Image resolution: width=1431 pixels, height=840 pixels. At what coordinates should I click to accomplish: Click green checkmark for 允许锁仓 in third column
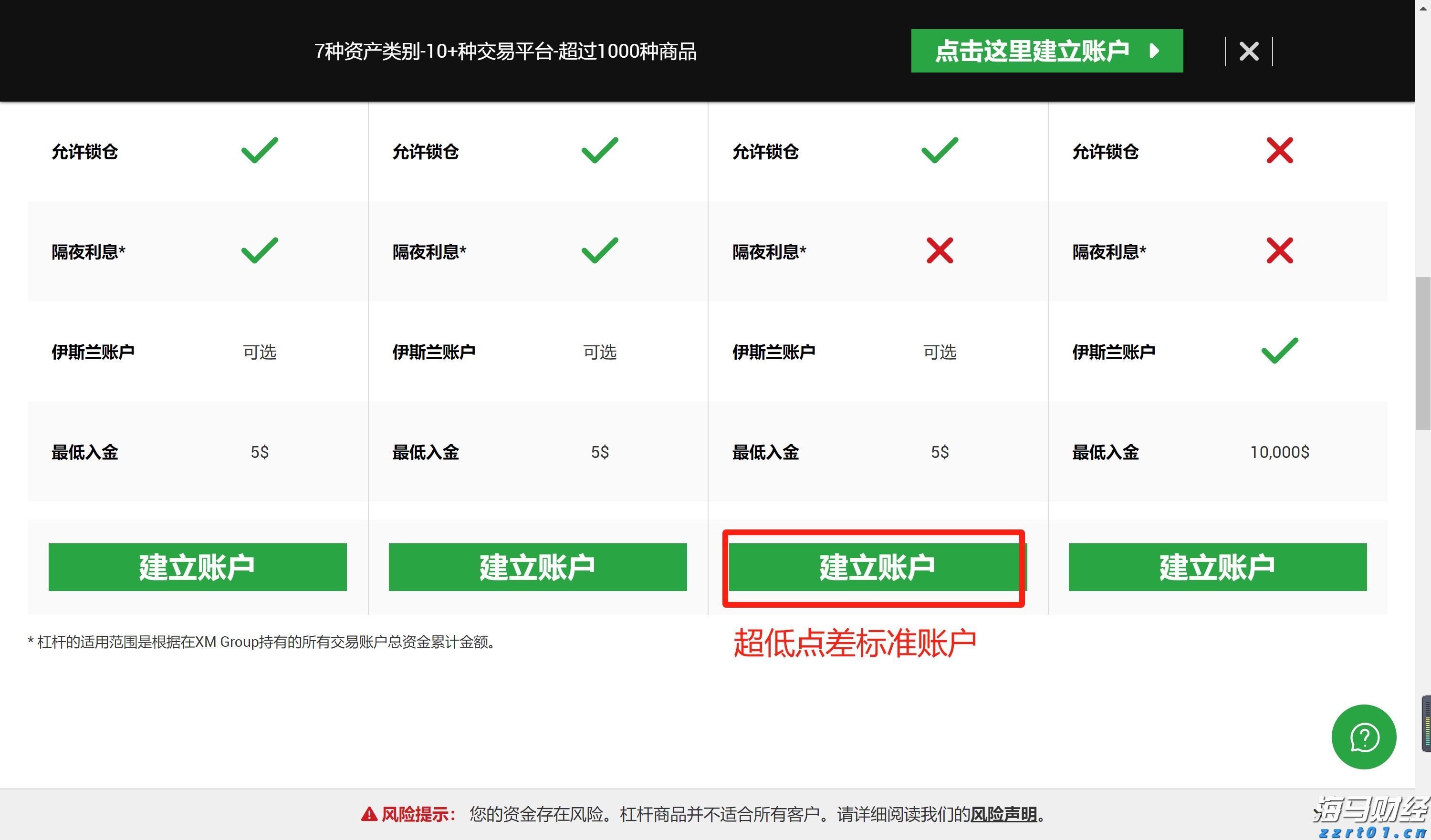(x=940, y=149)
